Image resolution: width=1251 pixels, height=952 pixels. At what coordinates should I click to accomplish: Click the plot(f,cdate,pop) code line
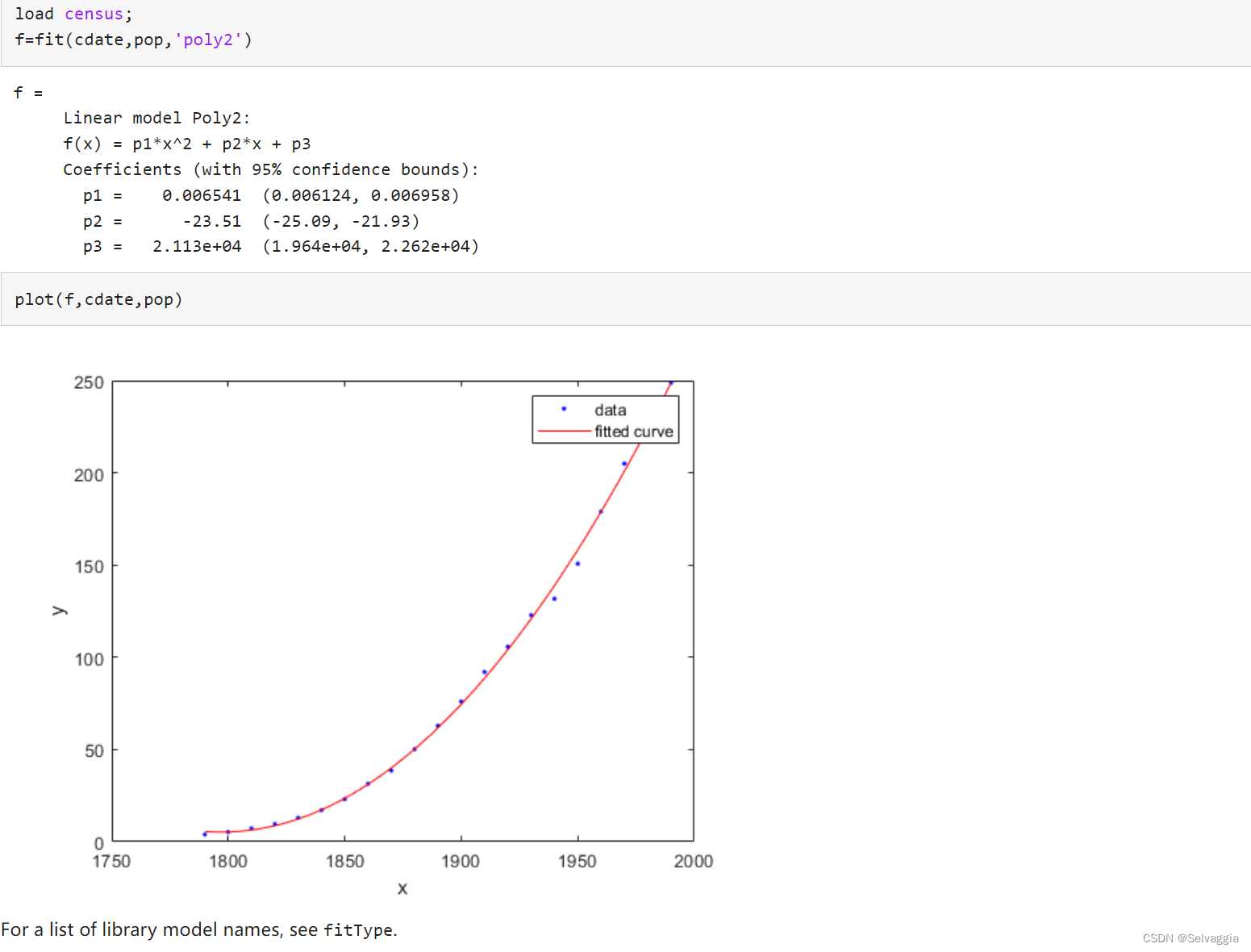pyautogui.click(x=98, y=299)
